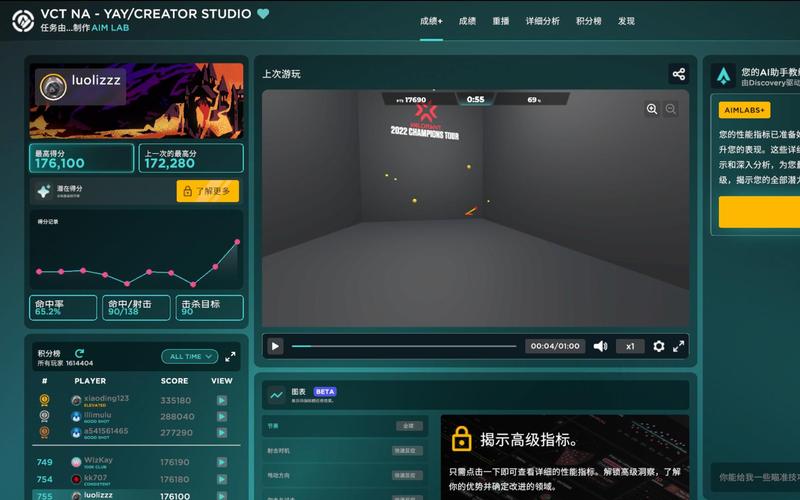View replay of kk707
Screen dimensions: 800x500
222,479
